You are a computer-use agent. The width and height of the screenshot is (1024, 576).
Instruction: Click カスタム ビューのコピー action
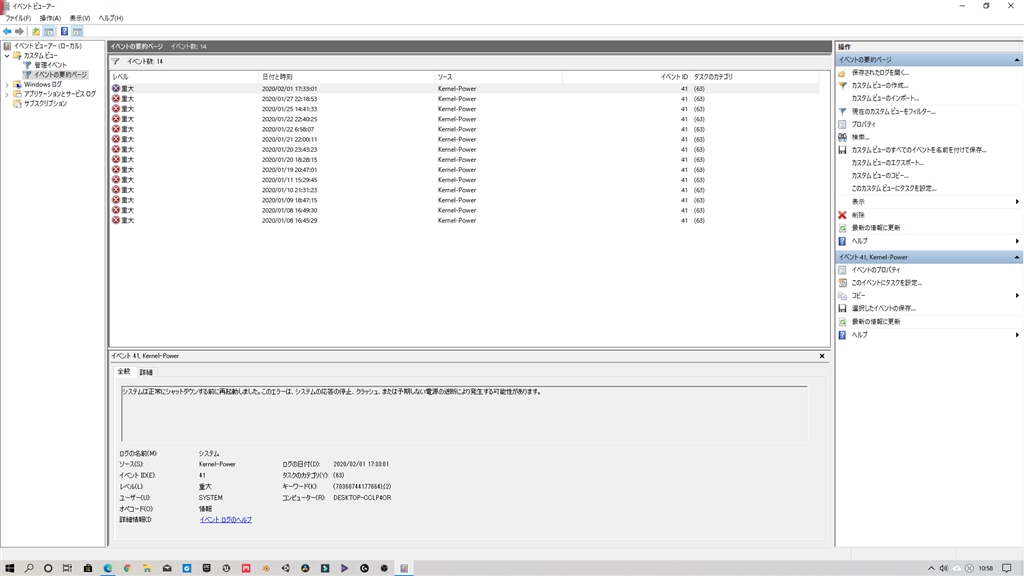pos(880,176)
